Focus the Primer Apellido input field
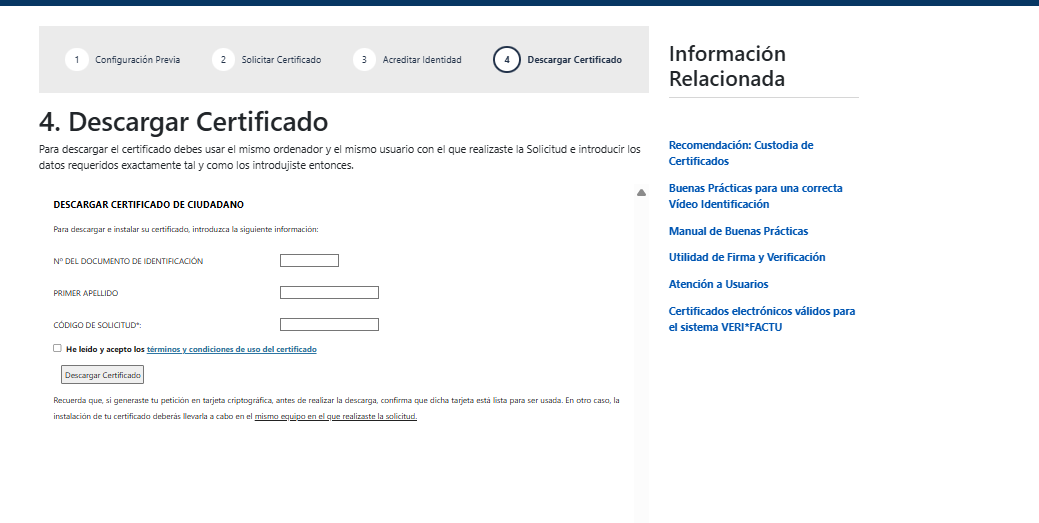 (x=329, y=292)
